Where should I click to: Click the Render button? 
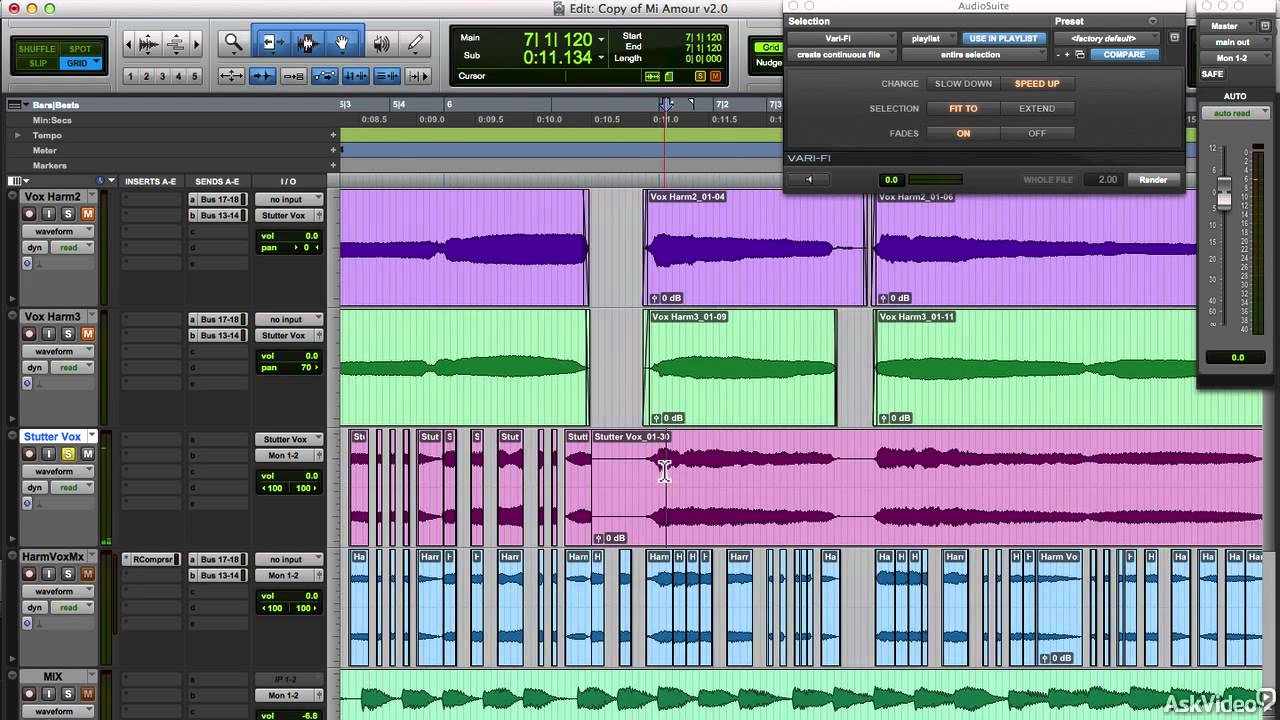[x=1153, y=180]
